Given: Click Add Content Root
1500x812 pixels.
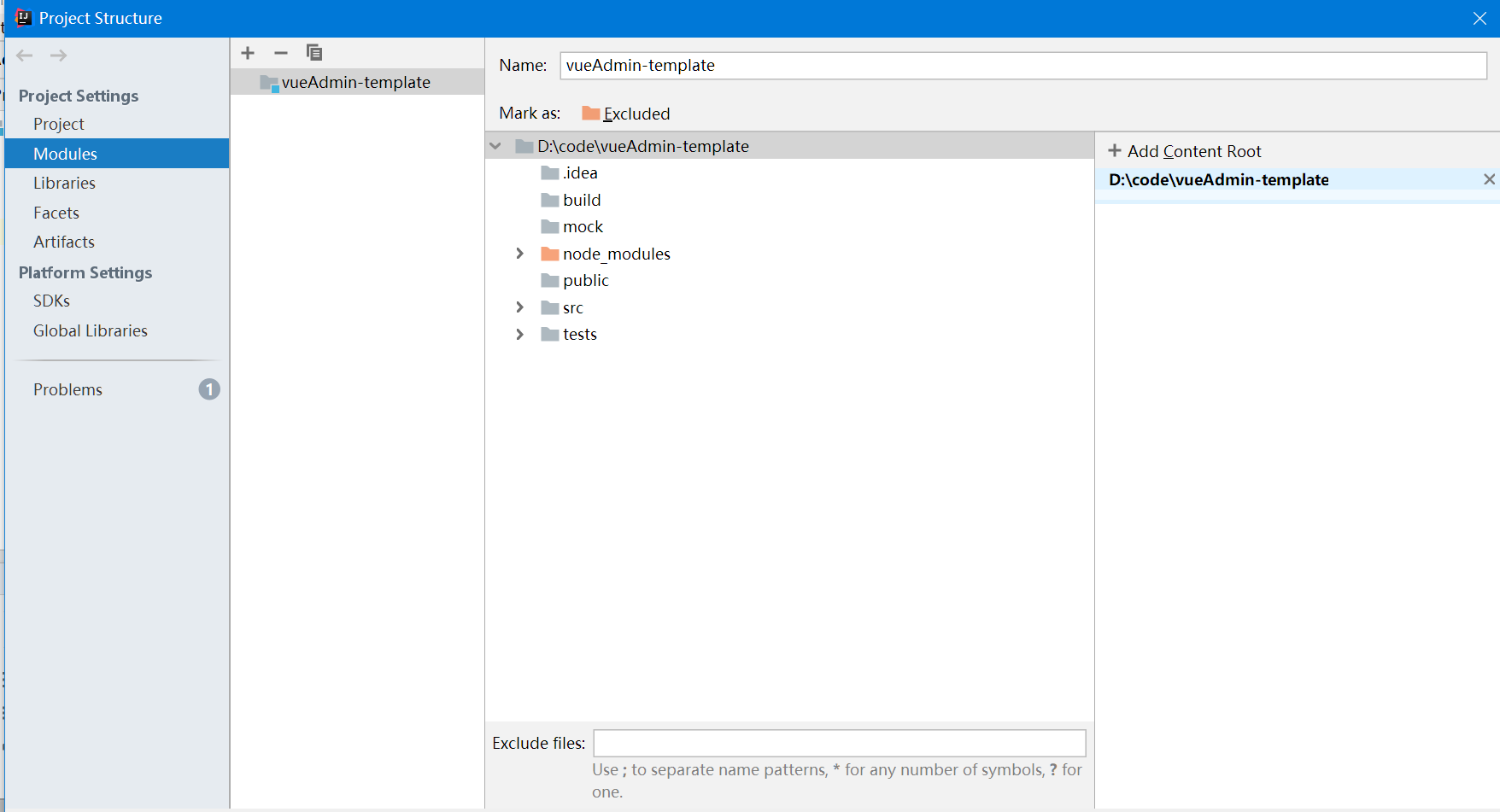Looking at the screenshot, I should click(1184, 151).
